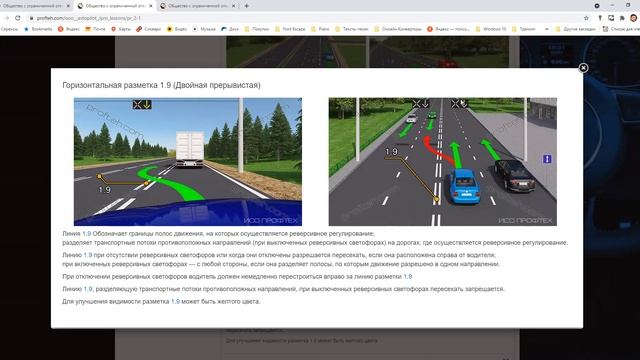Open the Музыка bookmark
Screen dimensions: 640x360
click(204, 29)
